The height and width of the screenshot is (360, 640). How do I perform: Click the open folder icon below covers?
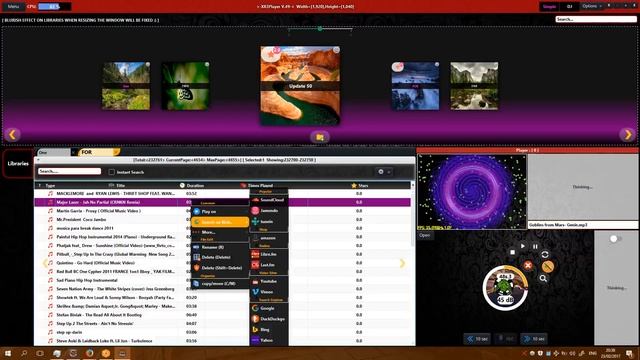pos(320,137)
